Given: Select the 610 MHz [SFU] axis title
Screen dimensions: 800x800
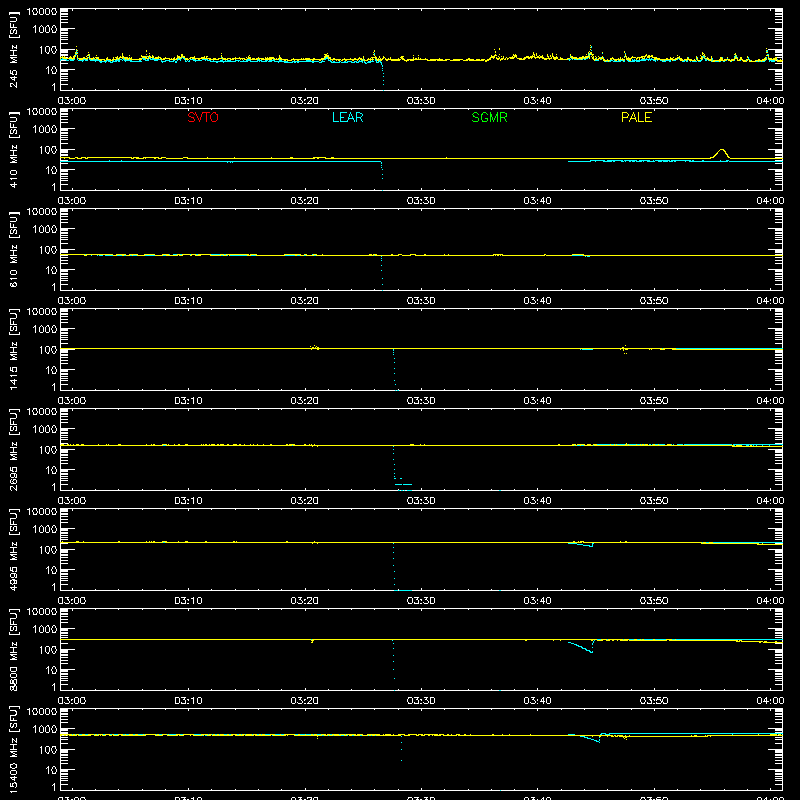Looking at the screenshot, I should (13, 249).
